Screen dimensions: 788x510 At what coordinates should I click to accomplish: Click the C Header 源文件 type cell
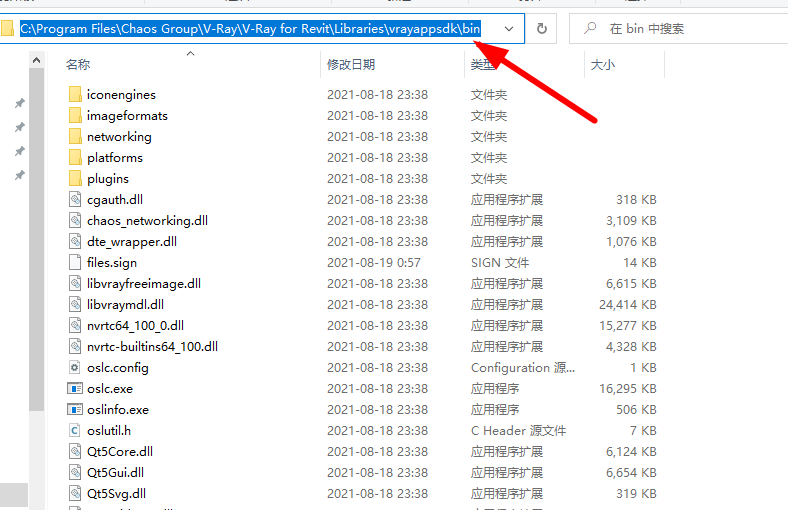tap(518, 431)
